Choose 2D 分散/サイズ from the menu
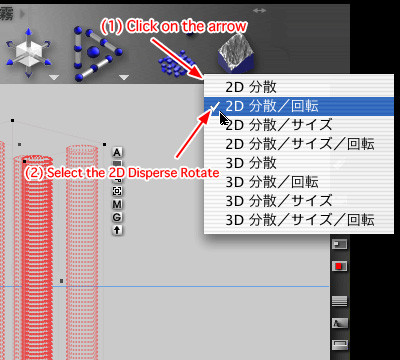Screen dimensions: 400x360 (299, 125)
